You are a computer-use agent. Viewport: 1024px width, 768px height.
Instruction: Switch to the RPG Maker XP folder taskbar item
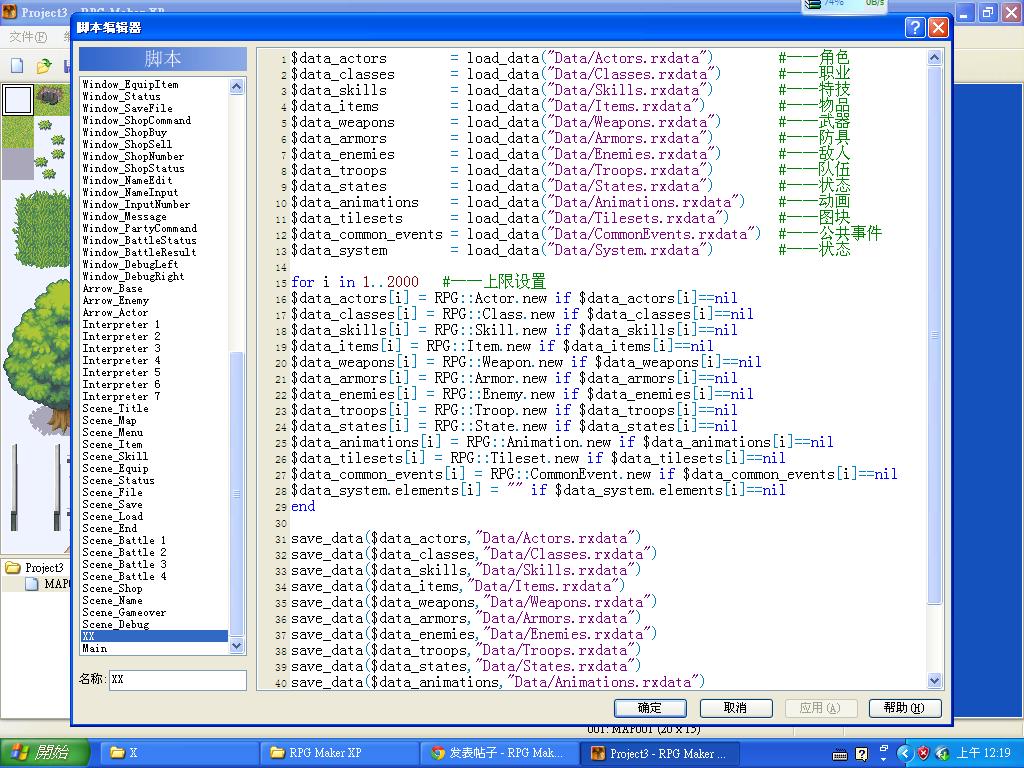point(339,753)
